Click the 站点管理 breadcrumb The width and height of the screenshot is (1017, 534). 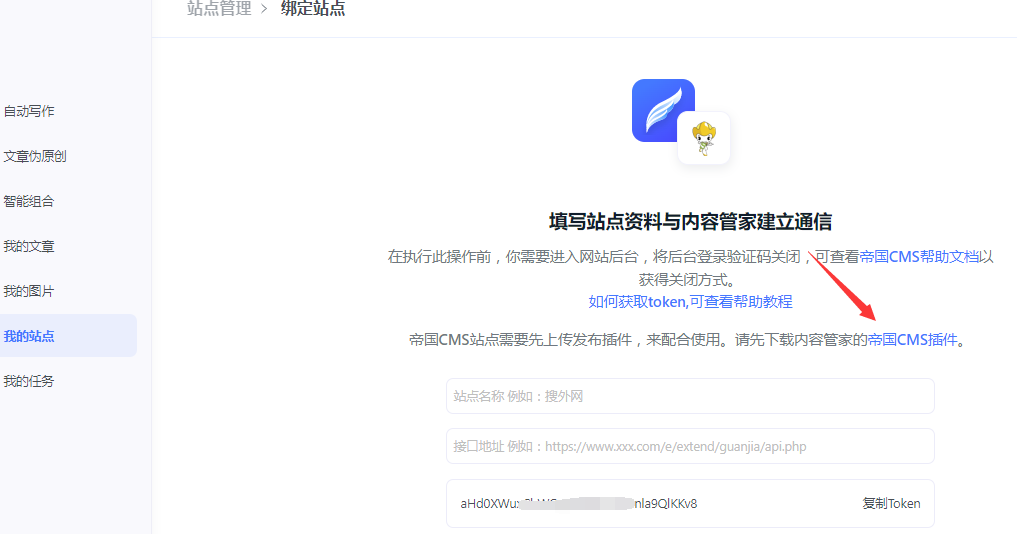(219, 9)
